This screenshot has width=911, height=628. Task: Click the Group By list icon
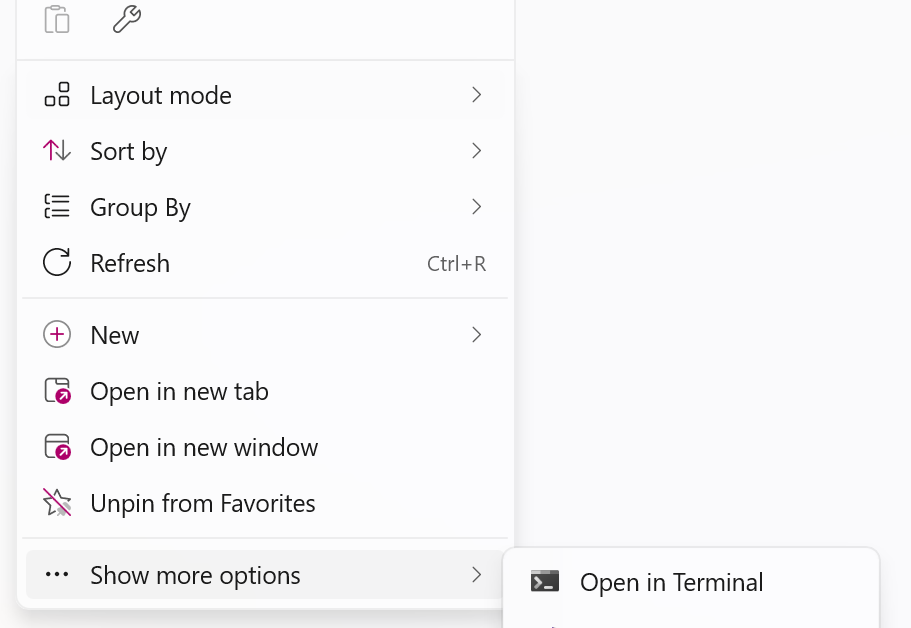[57, 207]
